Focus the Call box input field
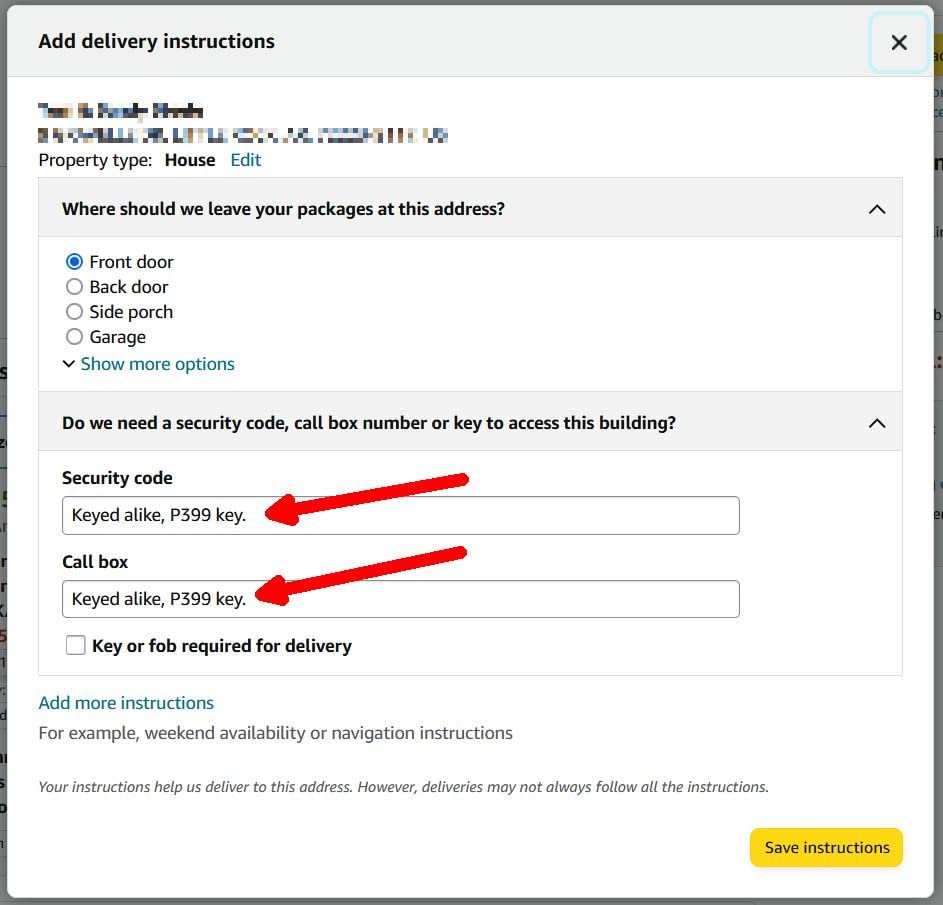The width and height of the screenshot is (943, 905). (x=401, y=599)
